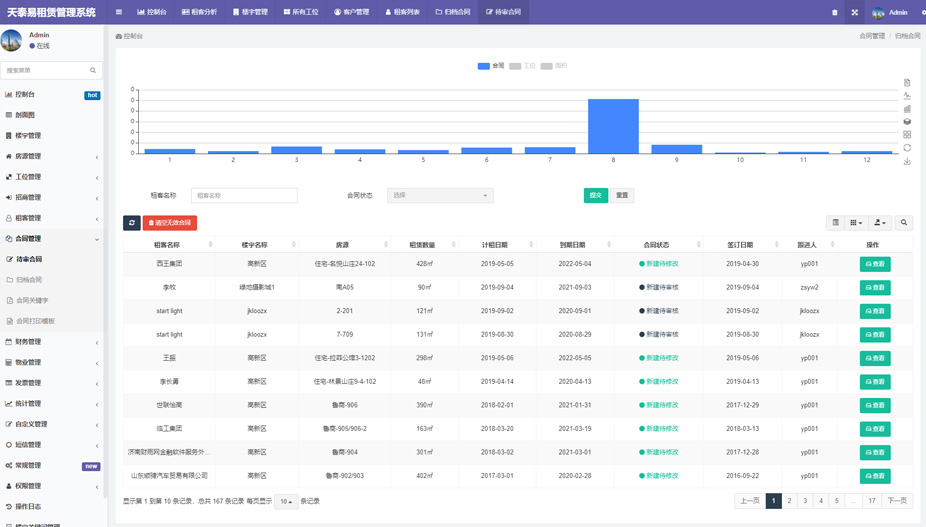
Task: Open the 合同状态 select dropdown
Action: coord(441,196)
